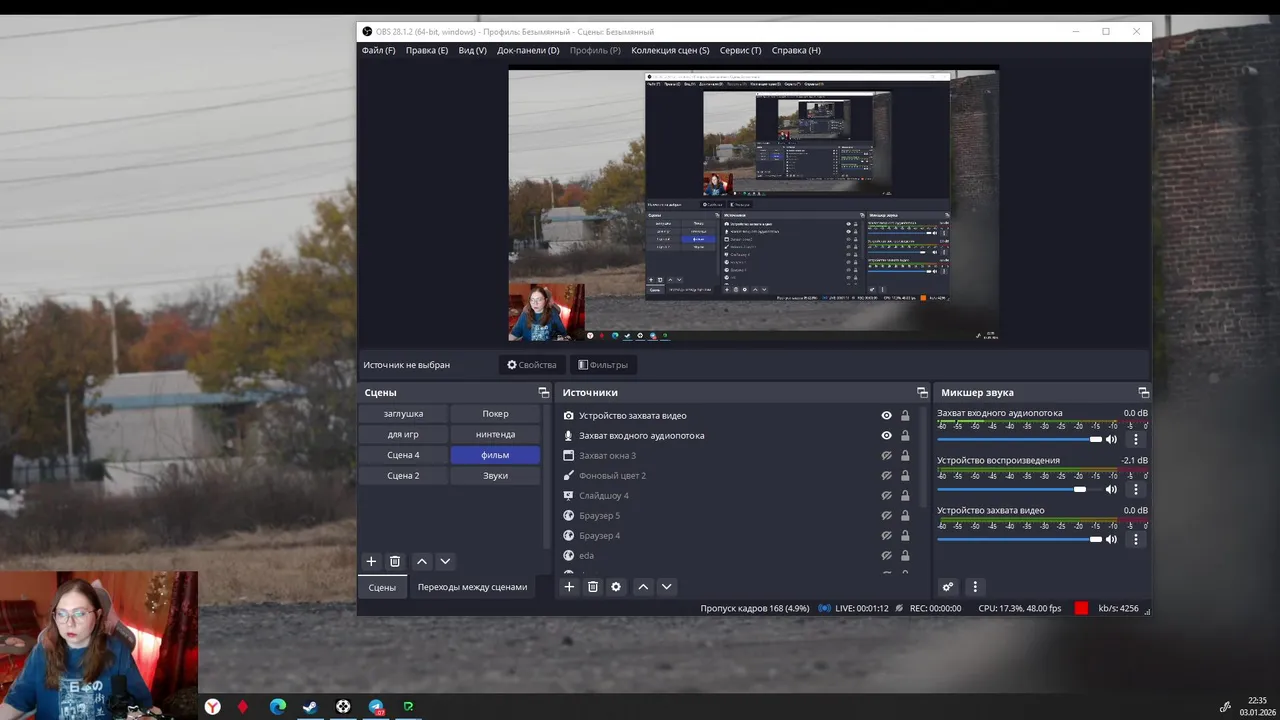
Task: Open Microsoft Edge from taskbar
Action: tap(278, 707)
